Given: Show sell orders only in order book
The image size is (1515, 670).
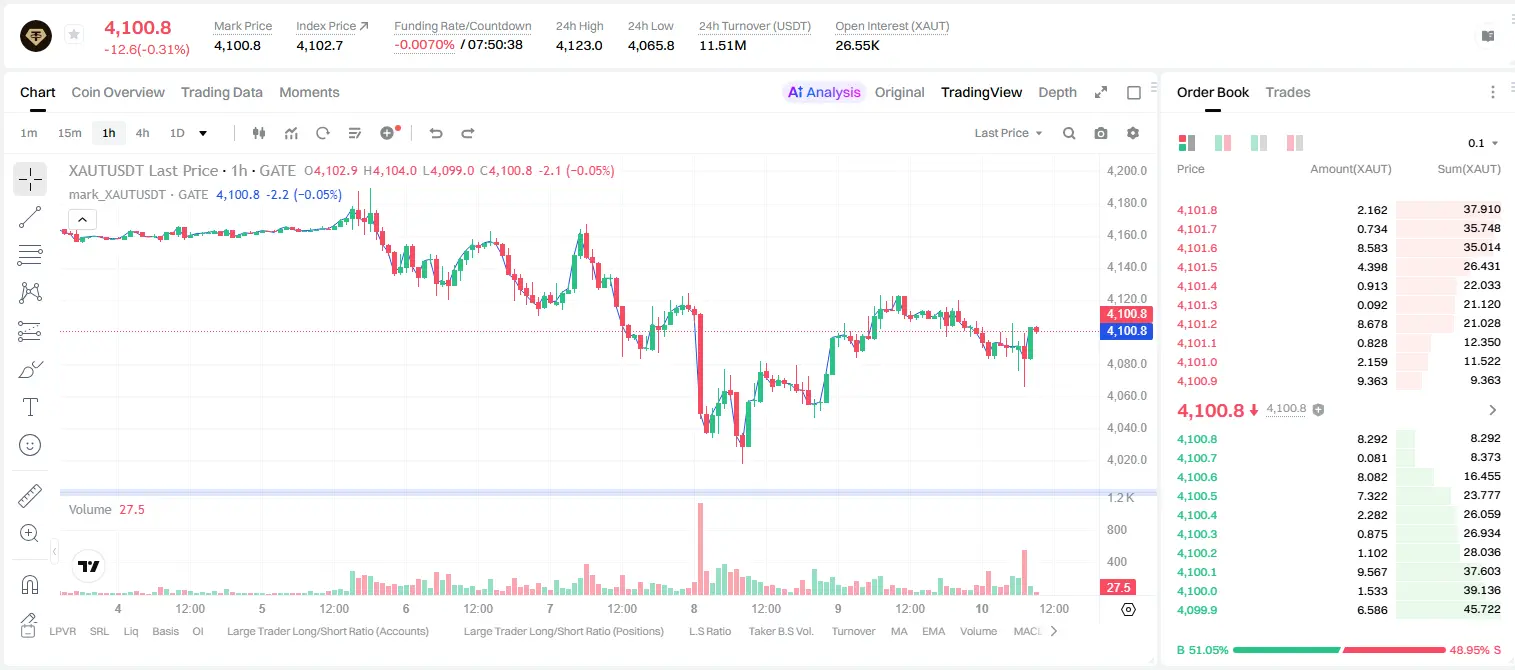Looking at the screenshot, I should [x=1295, y=143].
